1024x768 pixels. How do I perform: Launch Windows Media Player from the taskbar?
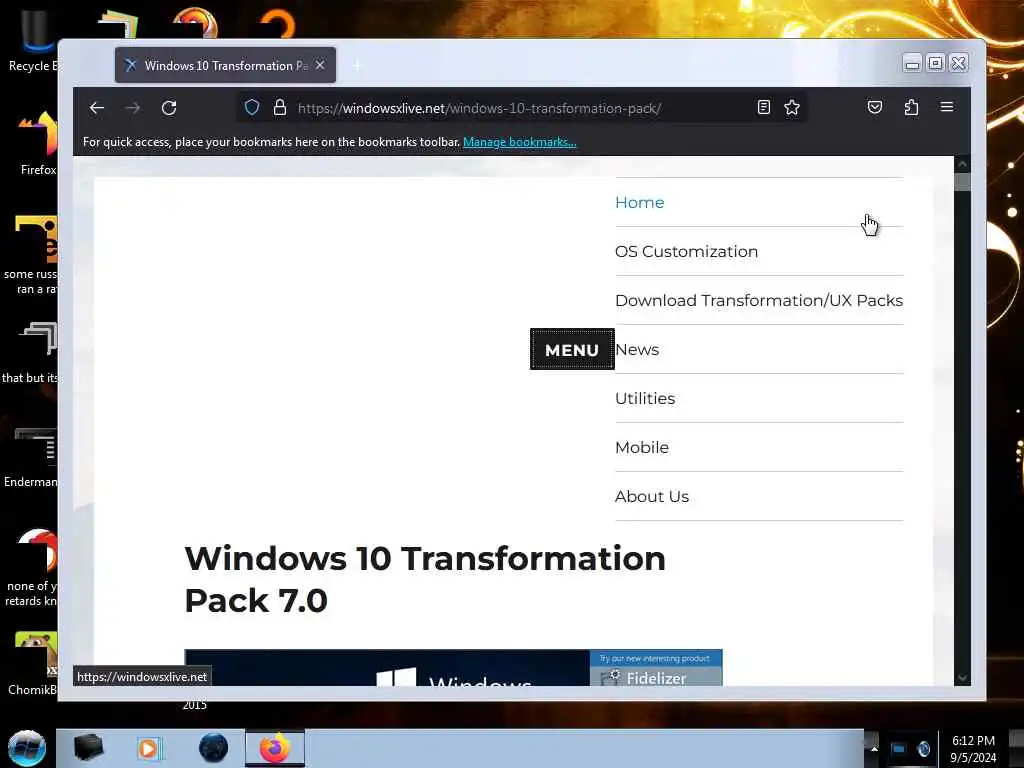(x=148, y=748)
